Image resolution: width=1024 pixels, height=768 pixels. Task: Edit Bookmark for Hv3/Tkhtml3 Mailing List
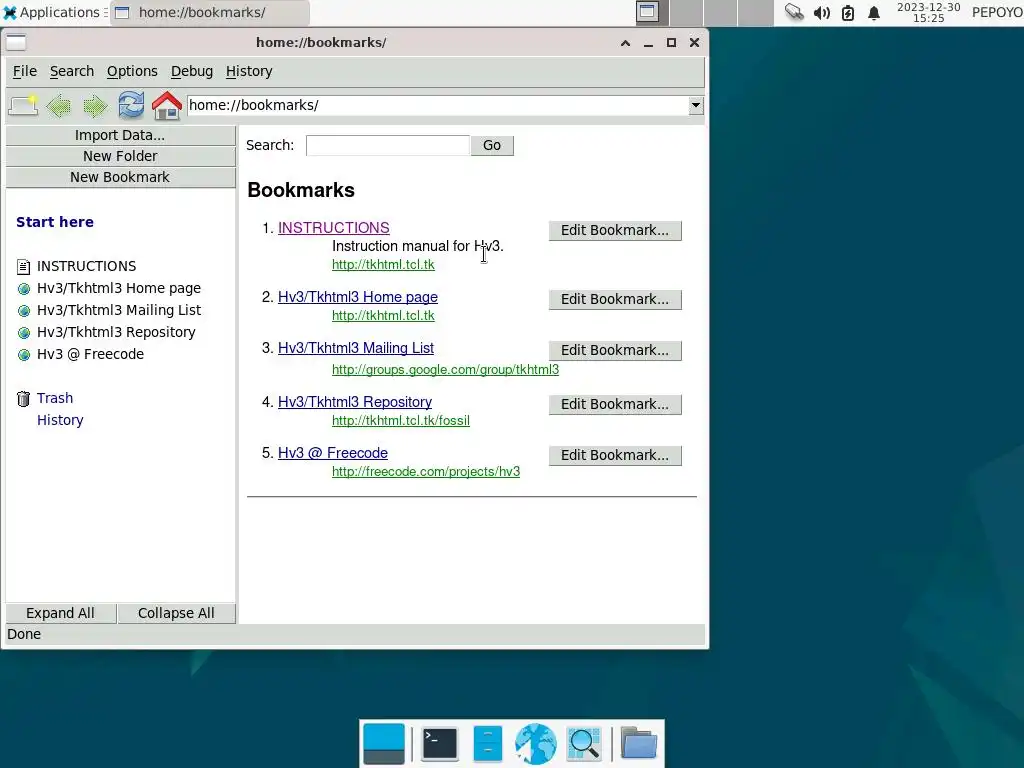(x=615, y=350)
